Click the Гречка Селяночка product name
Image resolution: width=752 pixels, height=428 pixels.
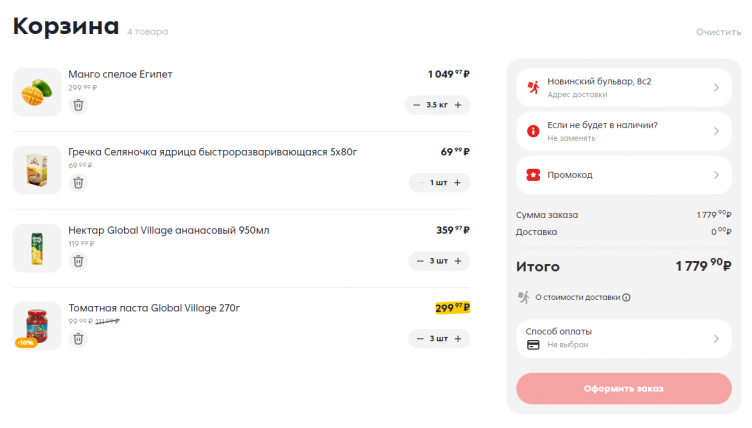(212, 152)
